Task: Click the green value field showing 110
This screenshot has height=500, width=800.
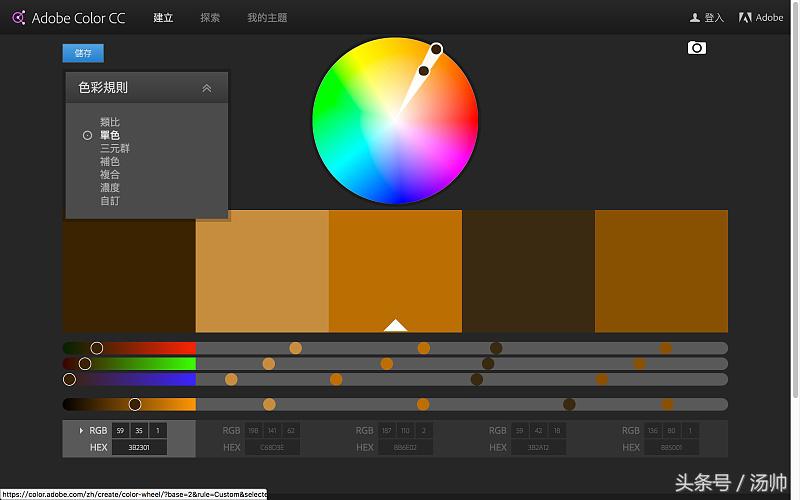Action: (x=405, y=431)
